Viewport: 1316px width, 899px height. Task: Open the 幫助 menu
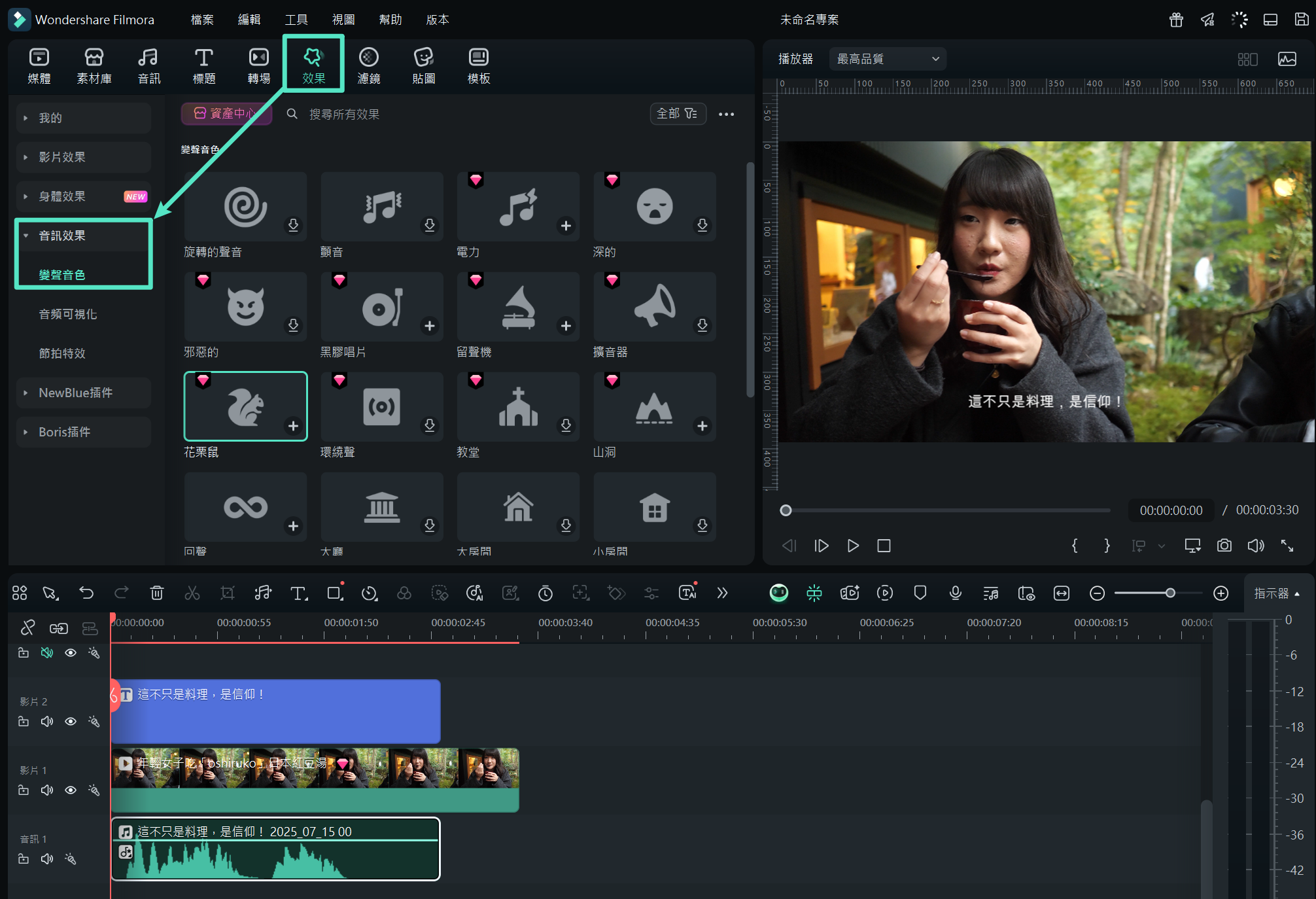[390, 20]
